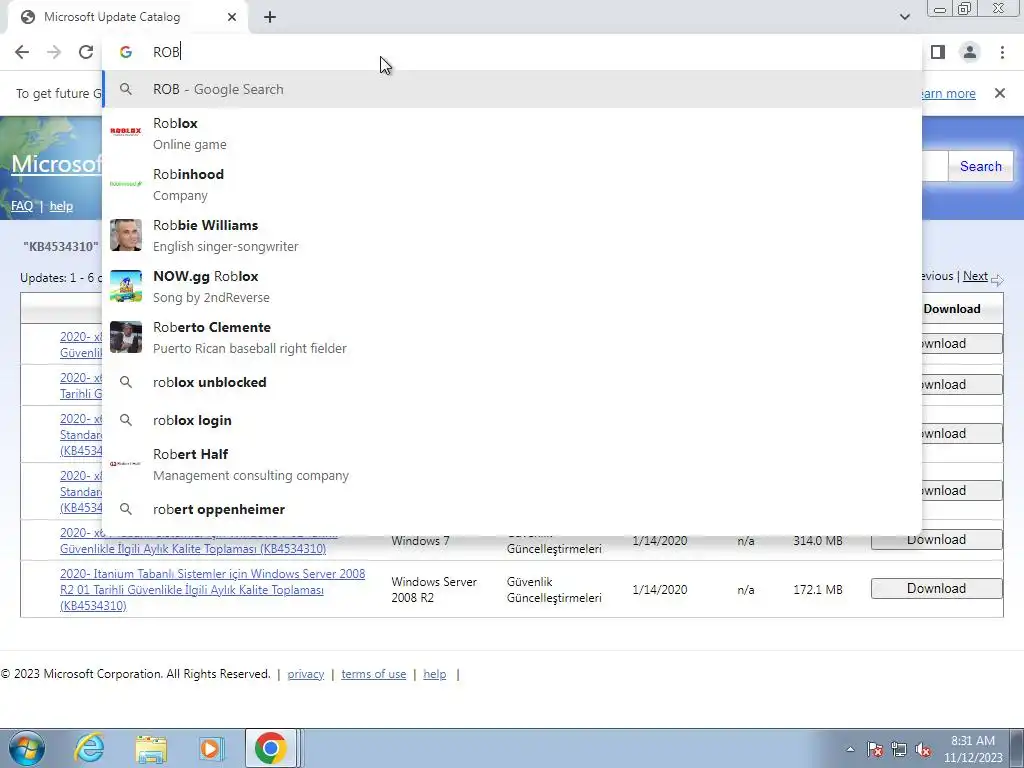The height and width of the screenshot is (768, 1024).
Task: Go back using the browser back arrow
Action: click(x=22, y=52)
